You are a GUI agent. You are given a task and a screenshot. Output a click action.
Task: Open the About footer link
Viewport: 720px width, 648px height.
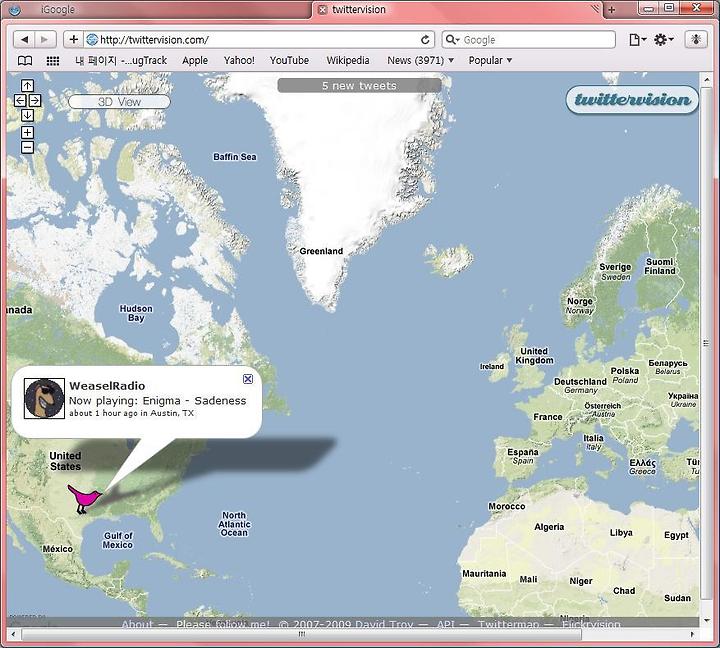tap(137, 624)
